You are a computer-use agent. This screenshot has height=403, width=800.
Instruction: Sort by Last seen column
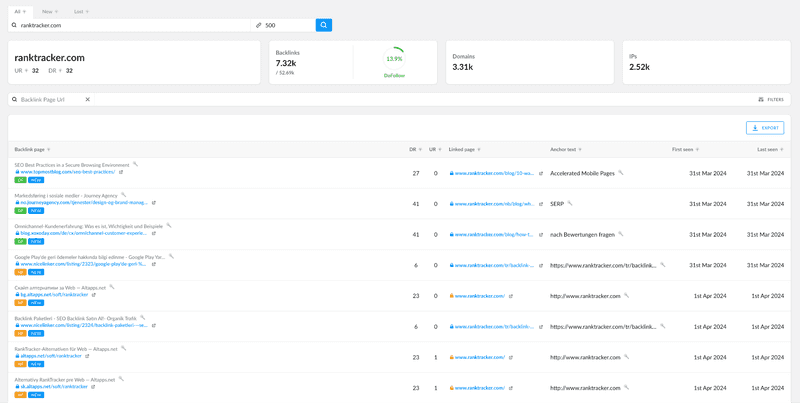[770, 149]
